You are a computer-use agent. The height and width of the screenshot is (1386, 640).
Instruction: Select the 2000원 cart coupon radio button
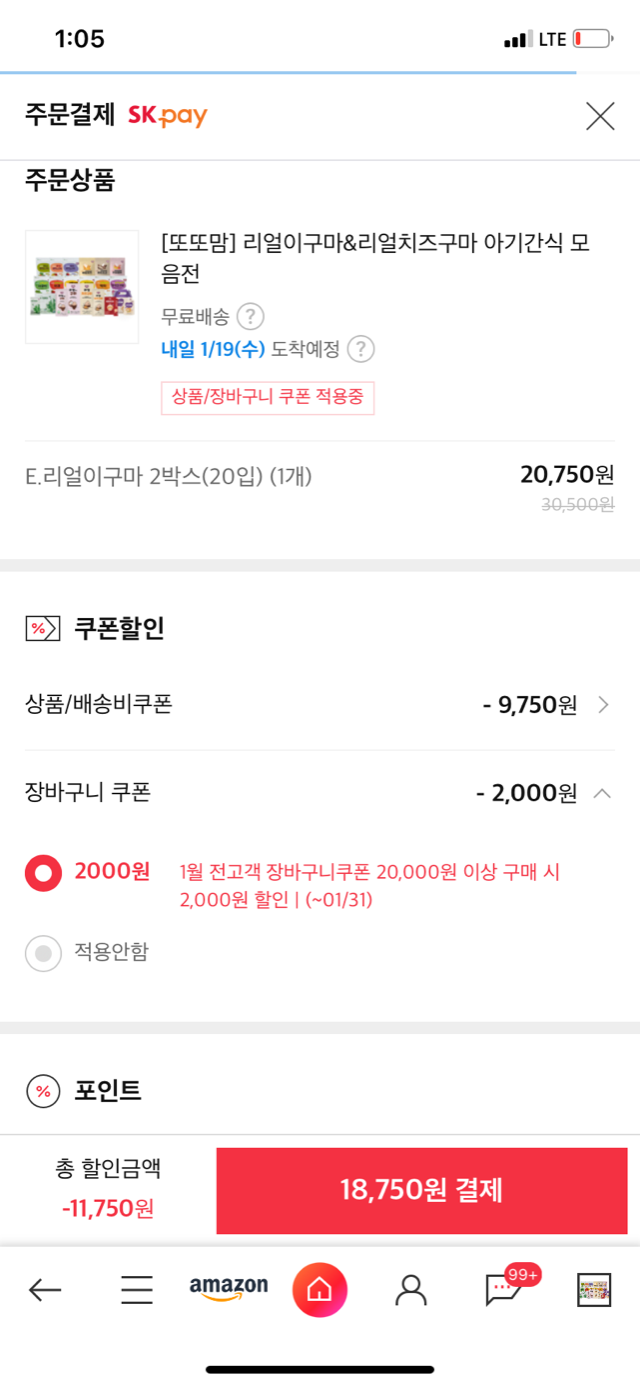(x=43, y=873)
